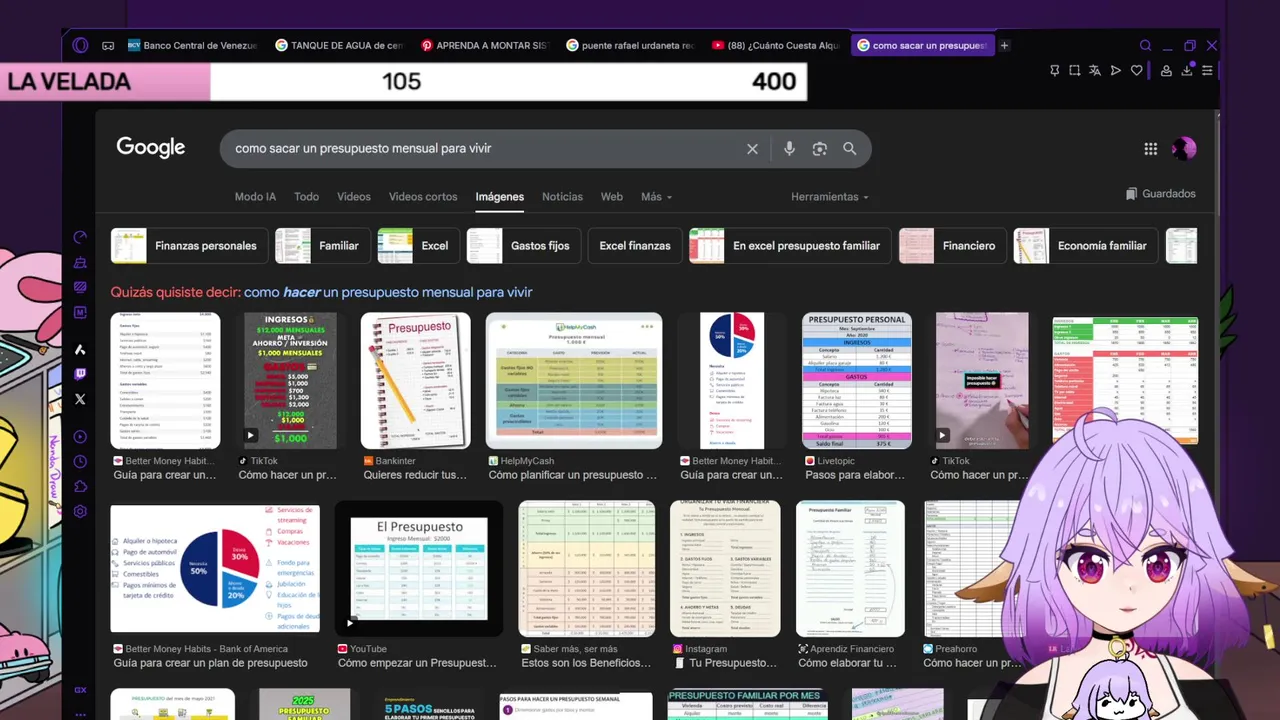Viewport: 1280px width, 720px height.
Task: Add page to bookmarks with heart icon
Action: tap(1136, 70)
